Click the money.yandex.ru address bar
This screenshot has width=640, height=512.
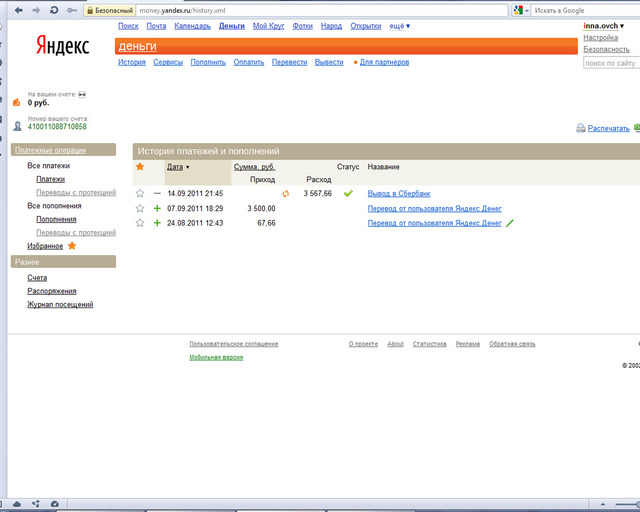coord(322,11)
